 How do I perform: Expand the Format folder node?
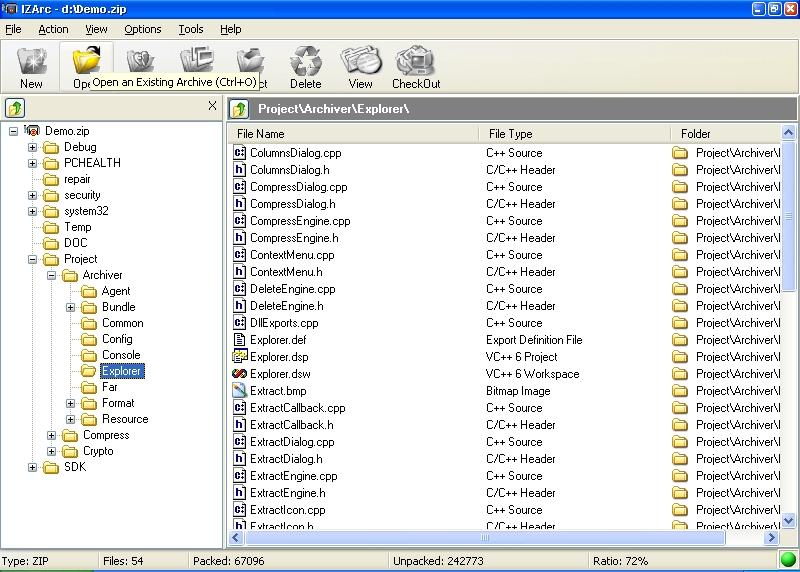(x=70, y=403)
